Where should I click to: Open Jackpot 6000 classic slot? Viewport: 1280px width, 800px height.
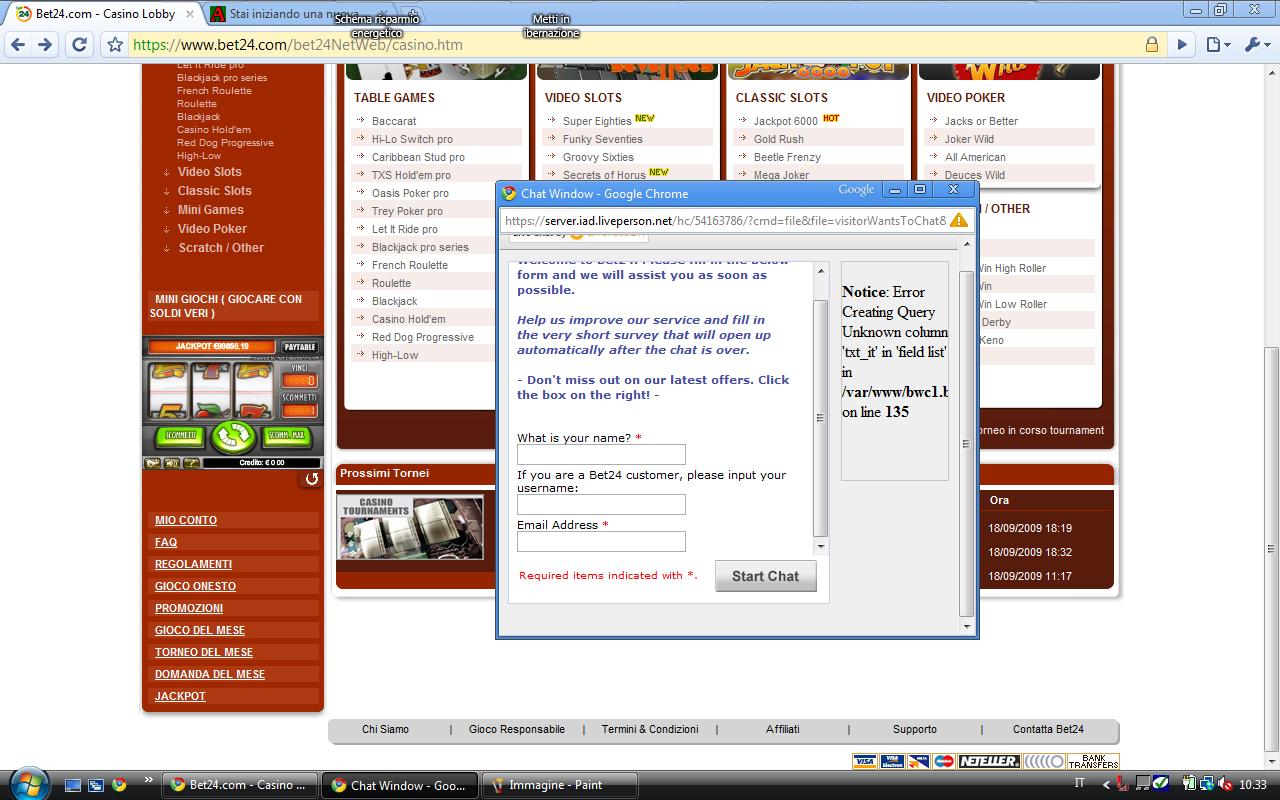pyautogui.click(x=786, y=121)
